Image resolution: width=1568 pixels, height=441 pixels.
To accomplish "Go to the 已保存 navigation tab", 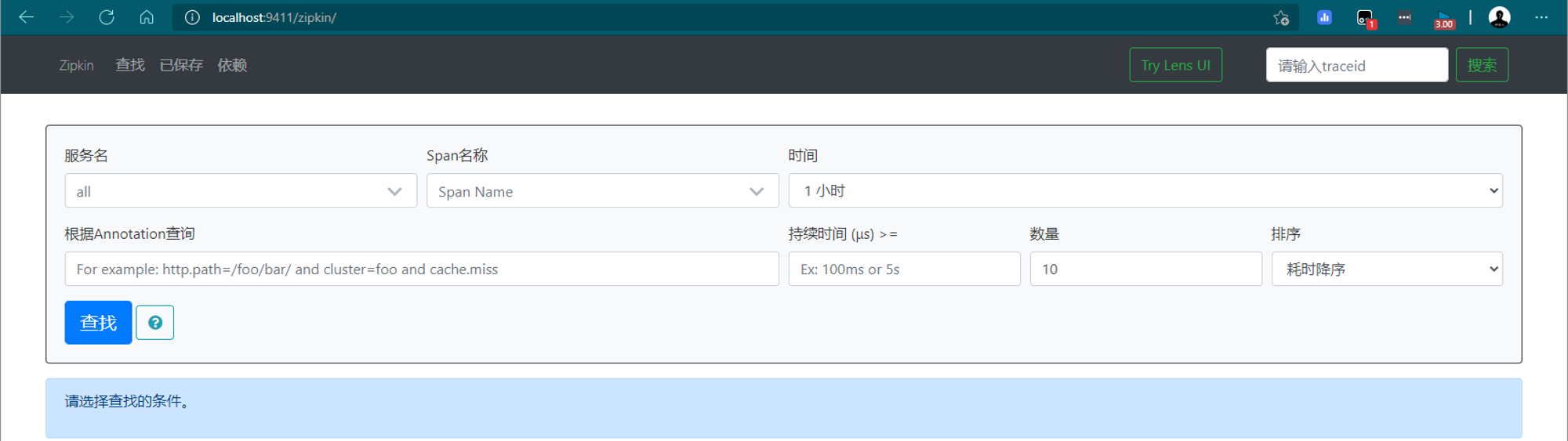I will (181, 65).
